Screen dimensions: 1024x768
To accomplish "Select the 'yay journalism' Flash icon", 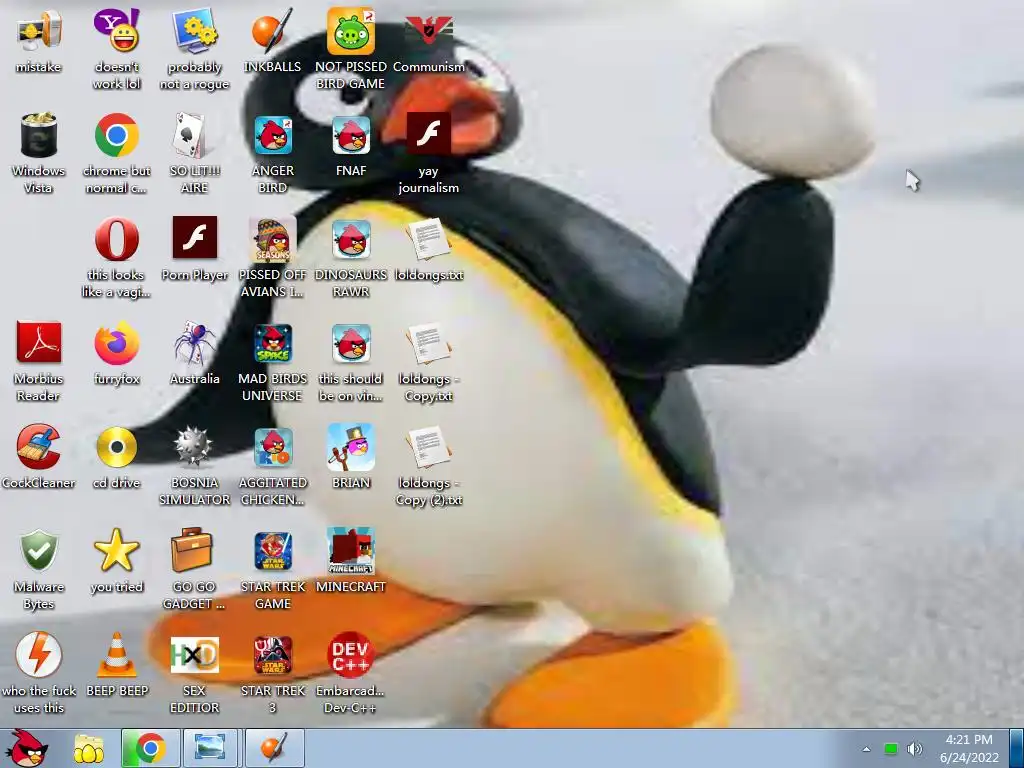I will (x=428, y=134).
